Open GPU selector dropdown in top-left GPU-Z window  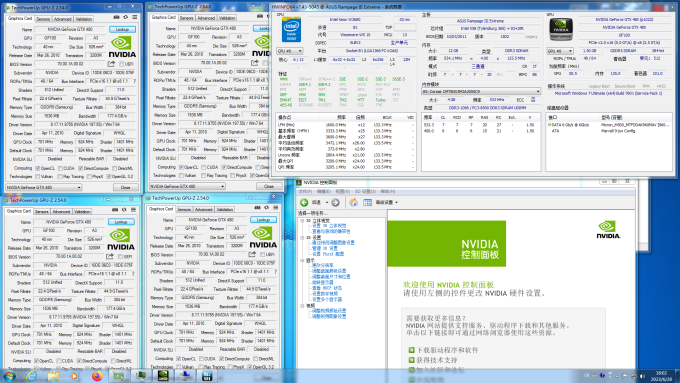pyautogui.click(x=43, y=187)
